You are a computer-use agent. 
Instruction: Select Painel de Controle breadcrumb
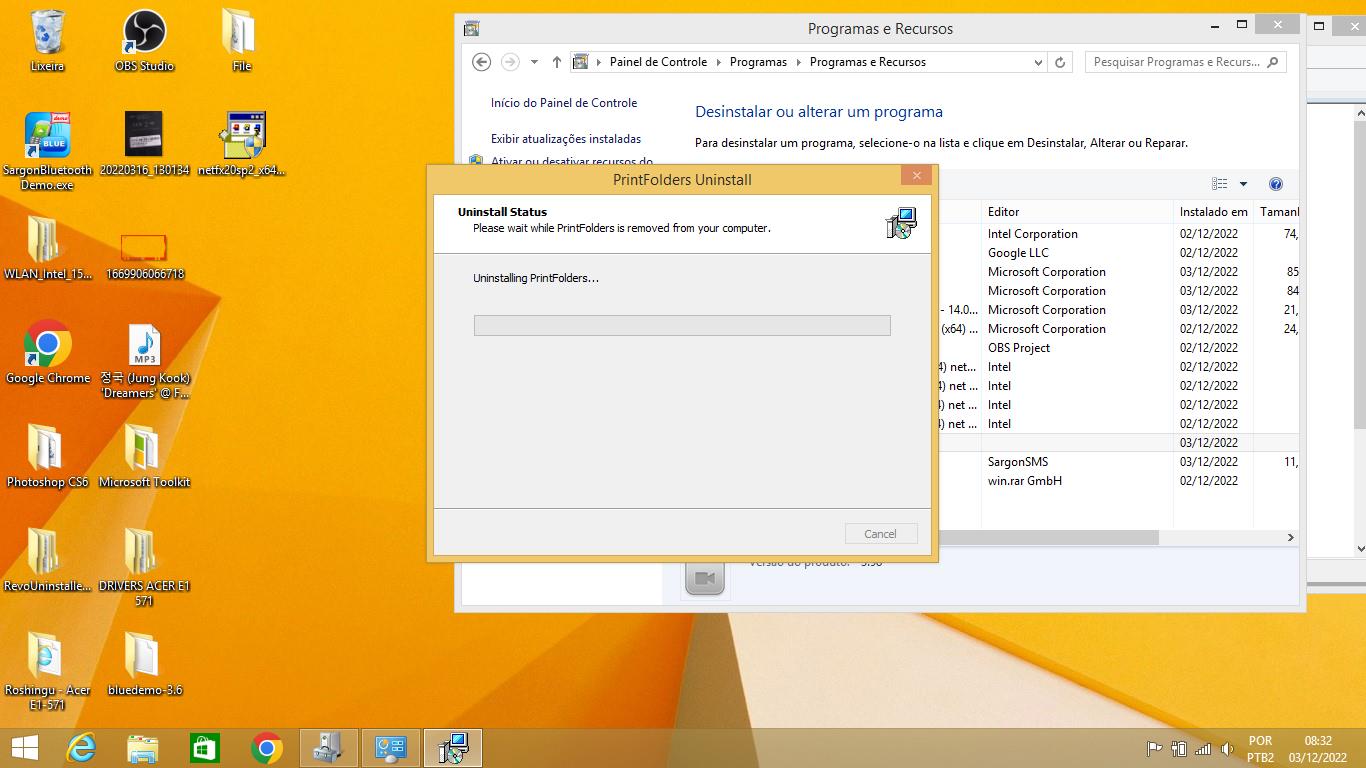[658, 62]
